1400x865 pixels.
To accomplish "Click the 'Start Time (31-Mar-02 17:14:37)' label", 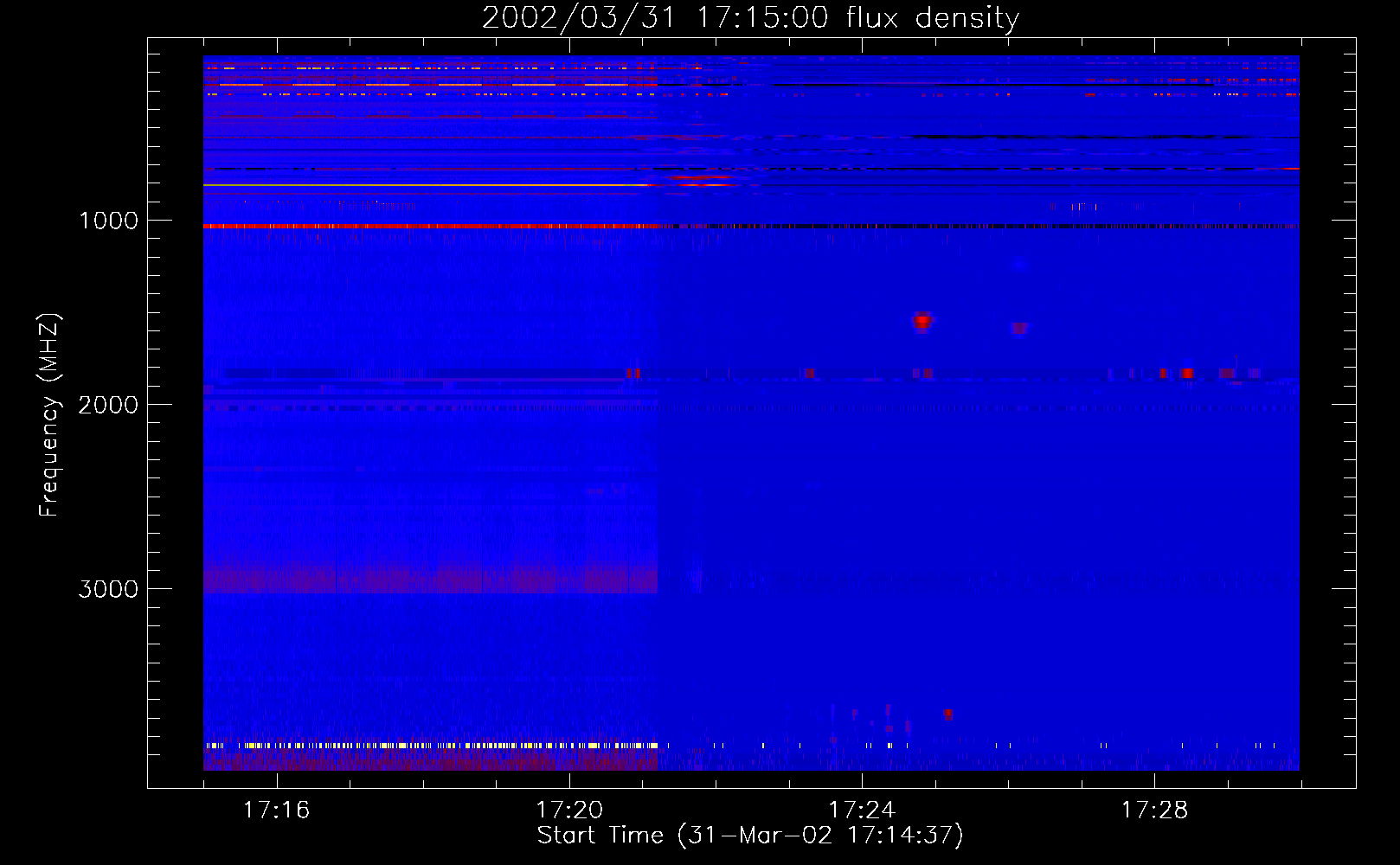I will pyautogui.click(x=750, y=836).
